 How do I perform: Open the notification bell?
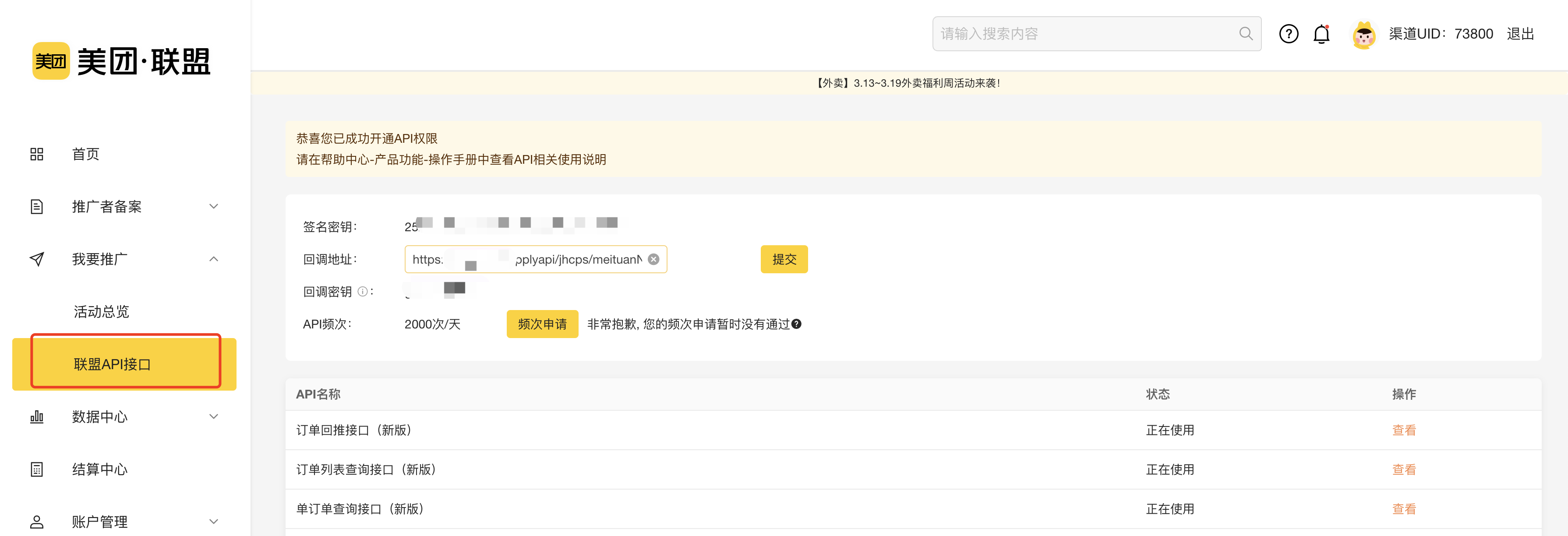1321,34
